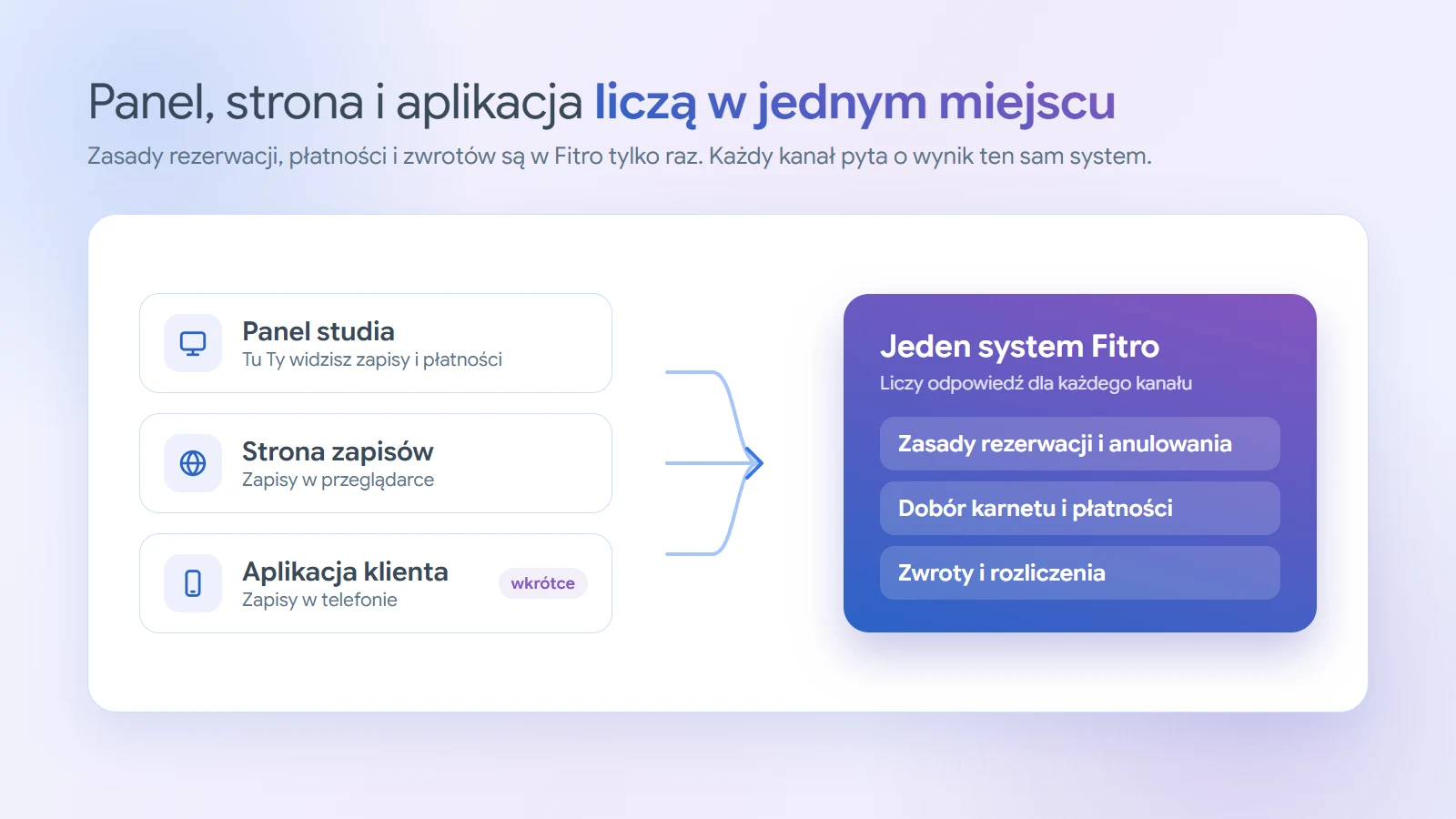Select the Aplikacja klienta card title

[x=345, y=571]
